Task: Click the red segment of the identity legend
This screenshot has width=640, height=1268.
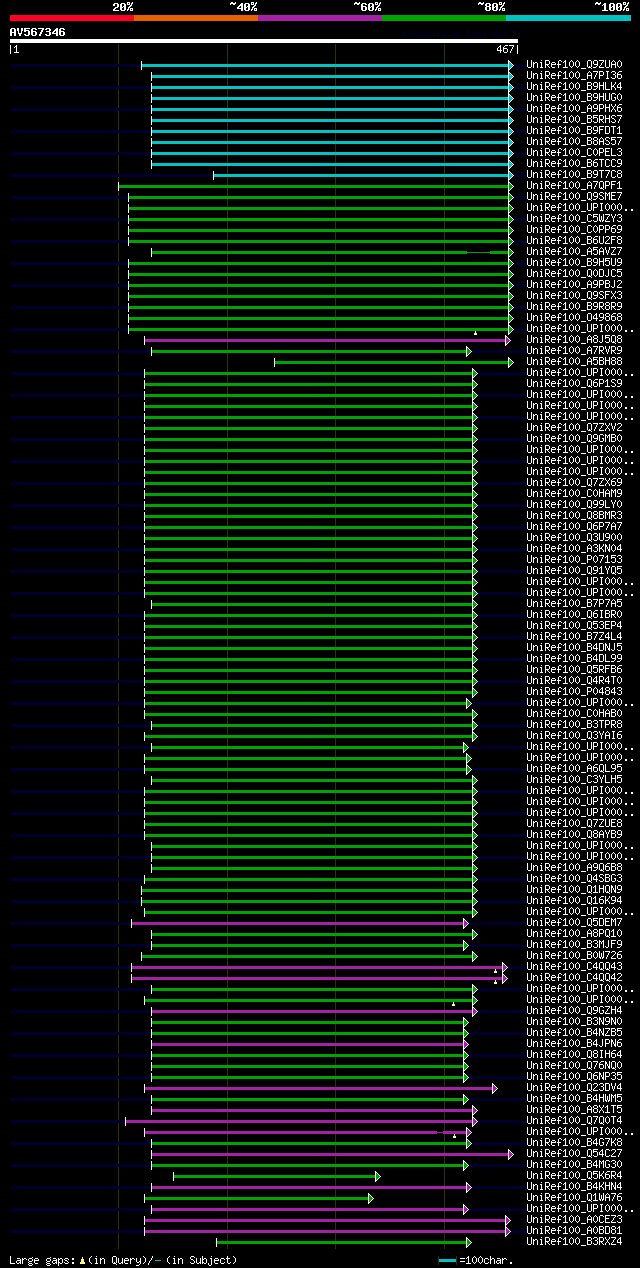Action: coord(72,18)
